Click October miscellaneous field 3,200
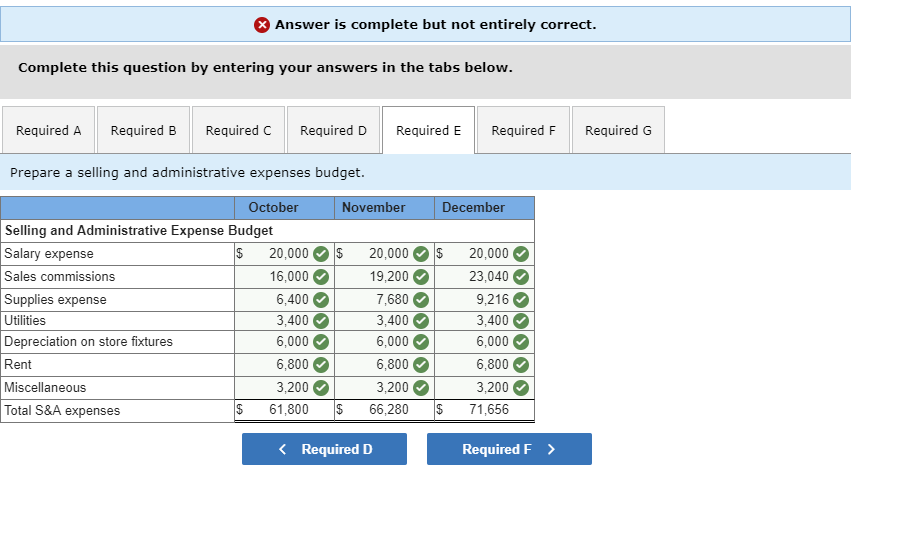904x538 pixels. 284,388
